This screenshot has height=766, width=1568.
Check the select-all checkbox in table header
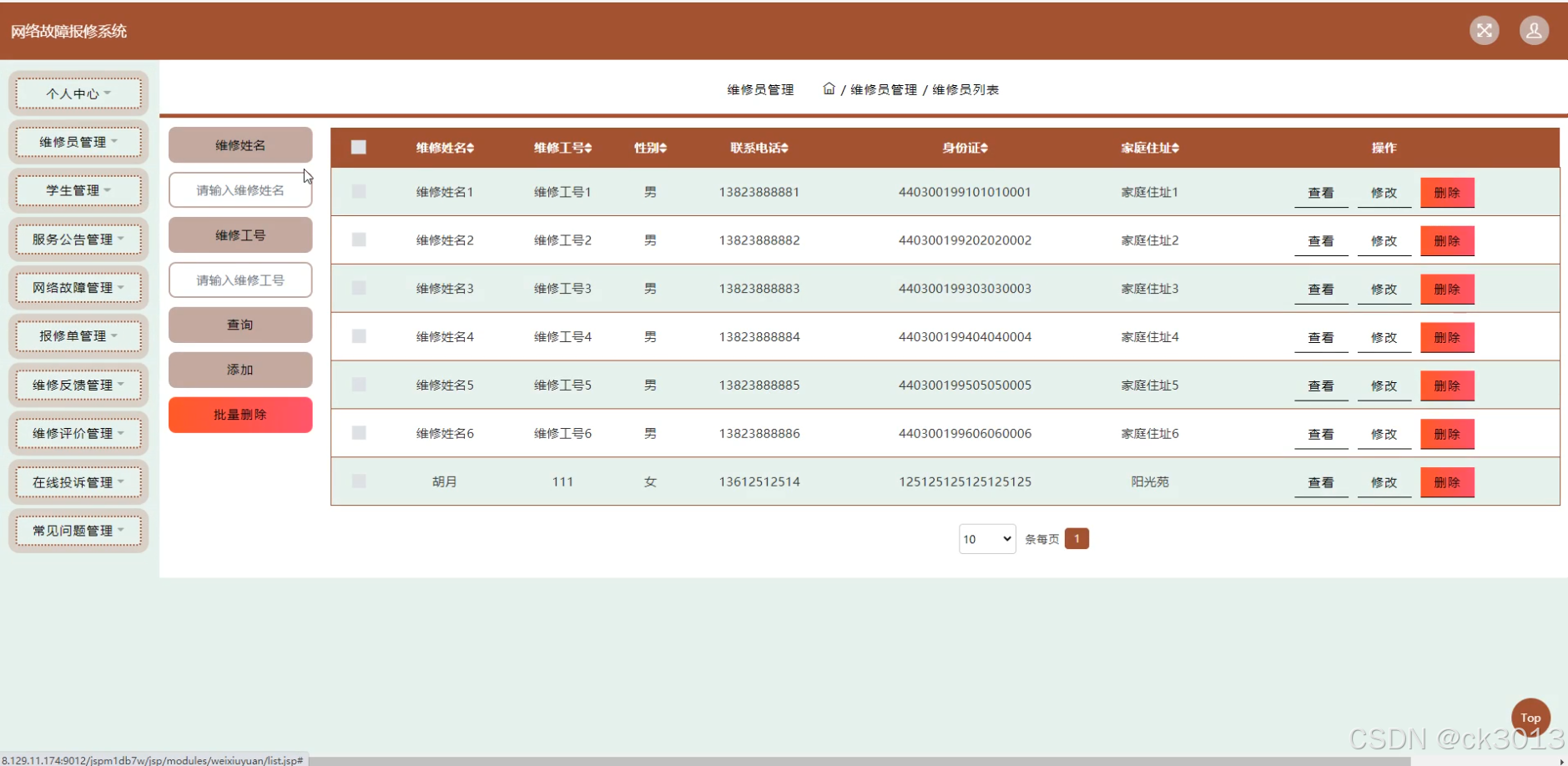click(x=358, y=147)
